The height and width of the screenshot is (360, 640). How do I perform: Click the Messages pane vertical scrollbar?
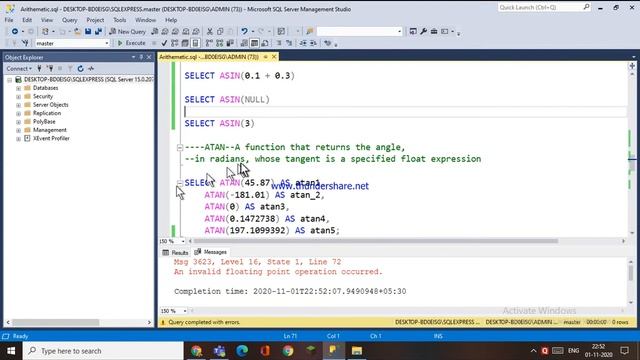[631, 272]
